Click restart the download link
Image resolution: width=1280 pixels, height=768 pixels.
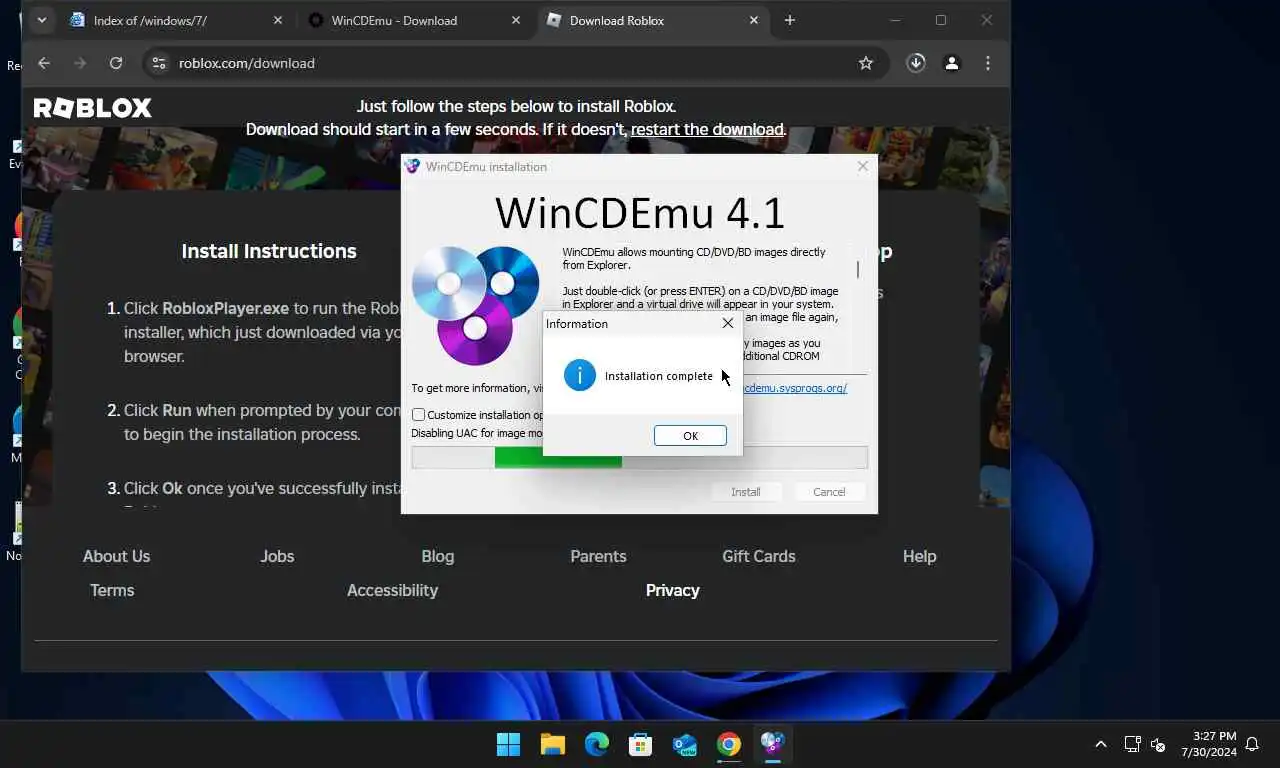pos(707,129)
